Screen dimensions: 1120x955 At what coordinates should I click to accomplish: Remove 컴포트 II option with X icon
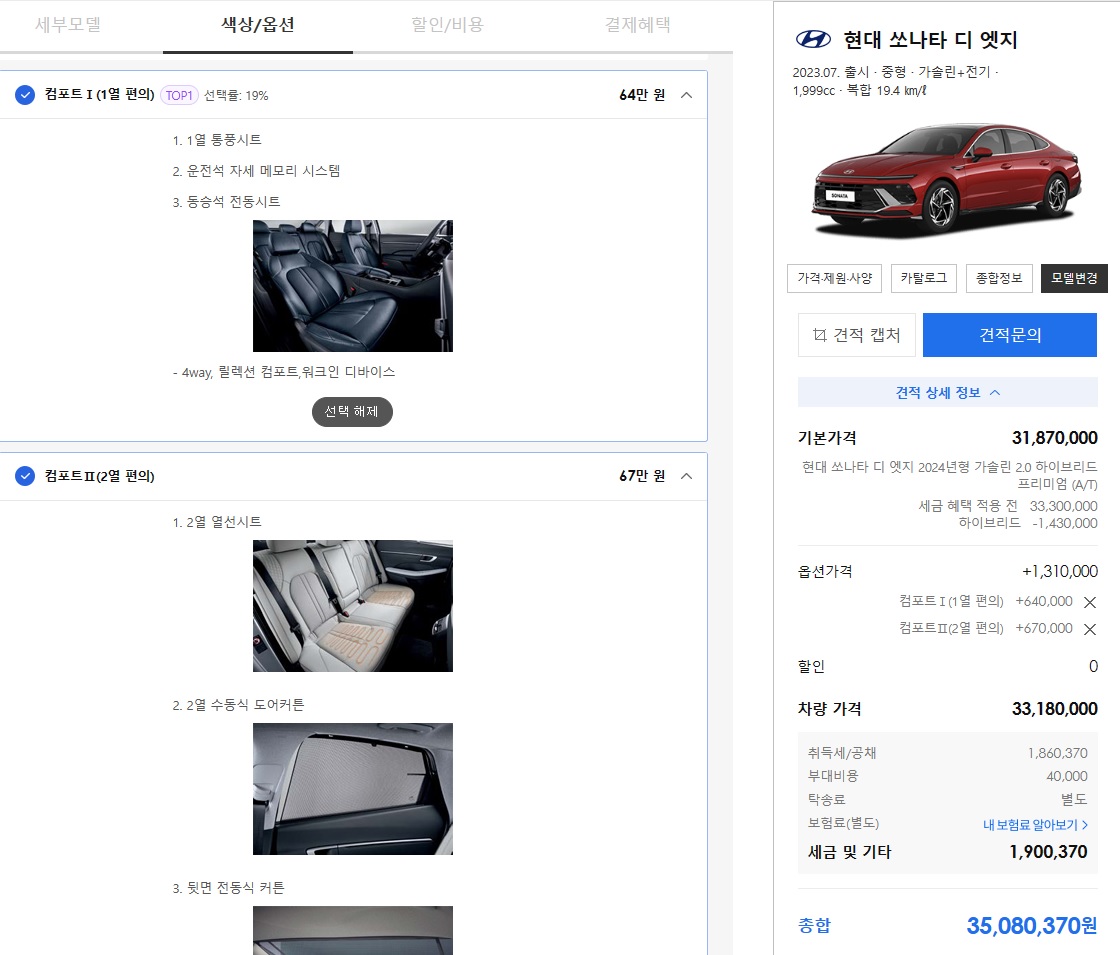point(1090,629)
